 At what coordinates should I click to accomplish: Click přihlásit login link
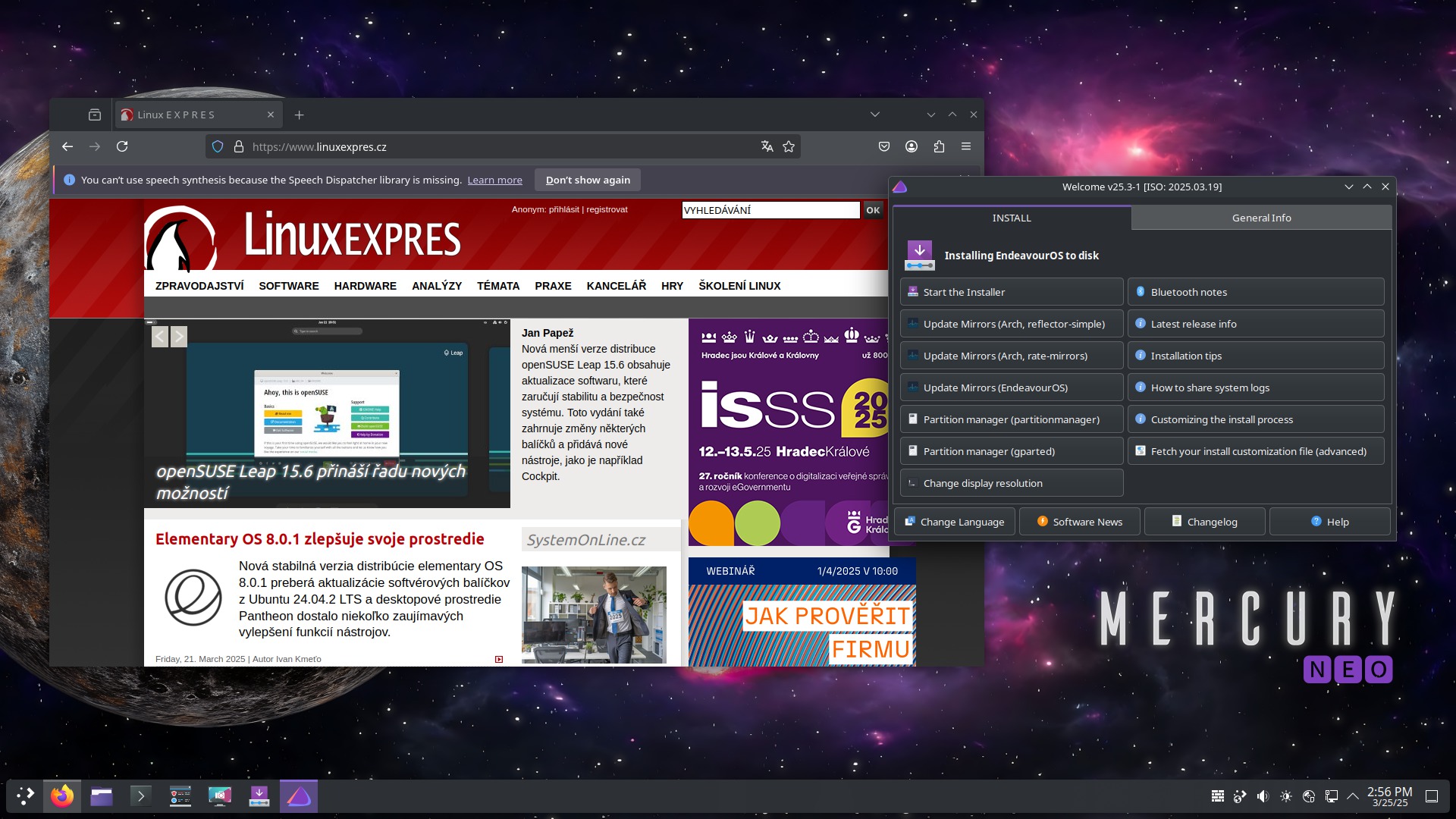coord(564,209)
